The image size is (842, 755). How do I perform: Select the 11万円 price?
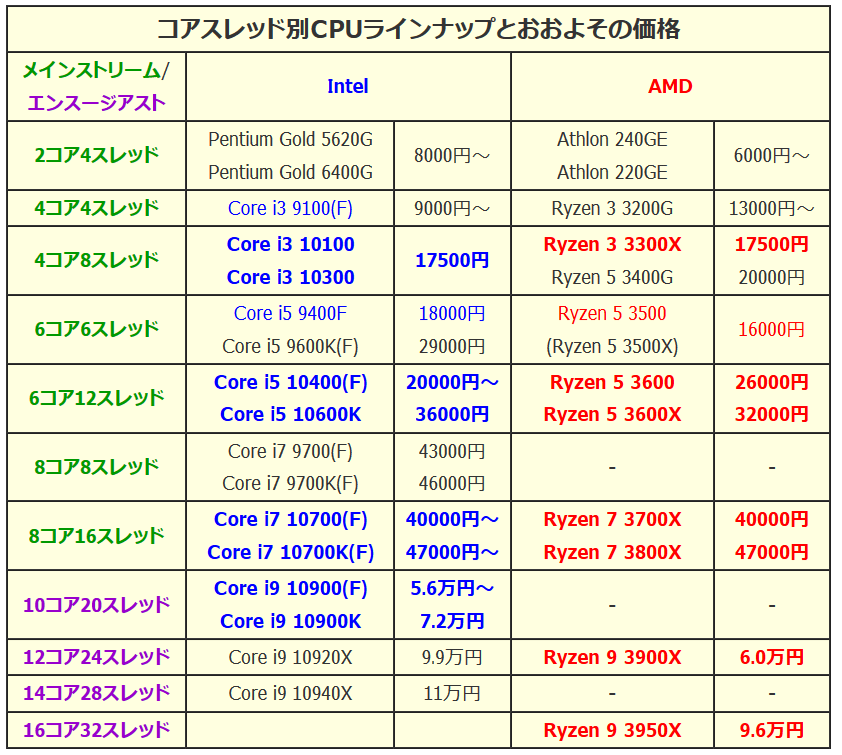pos(452,693)
